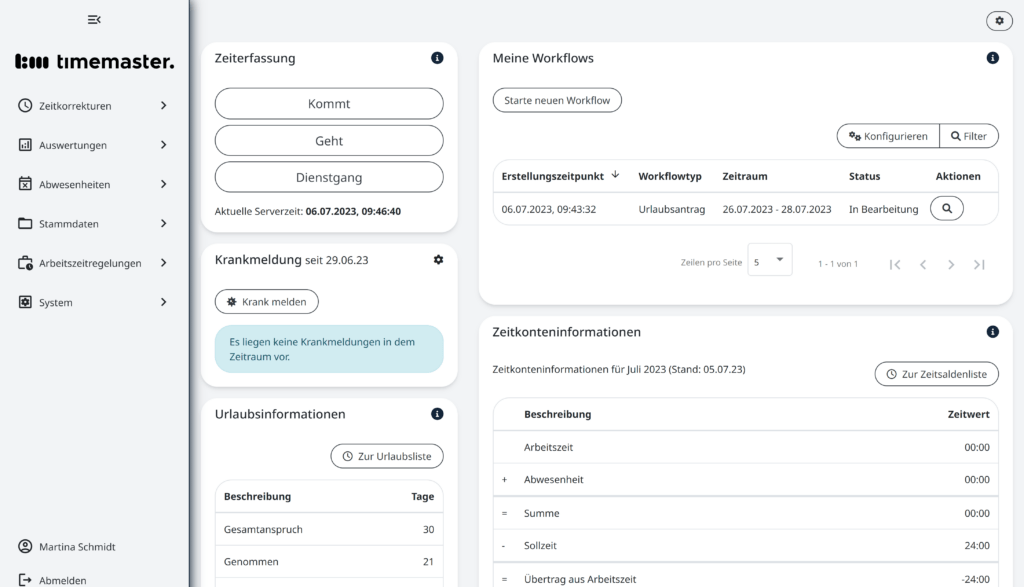Open info for Zeitkontoinformationen panel
The width and height of the screenshot is (1024, 587).
coord(992,331)
